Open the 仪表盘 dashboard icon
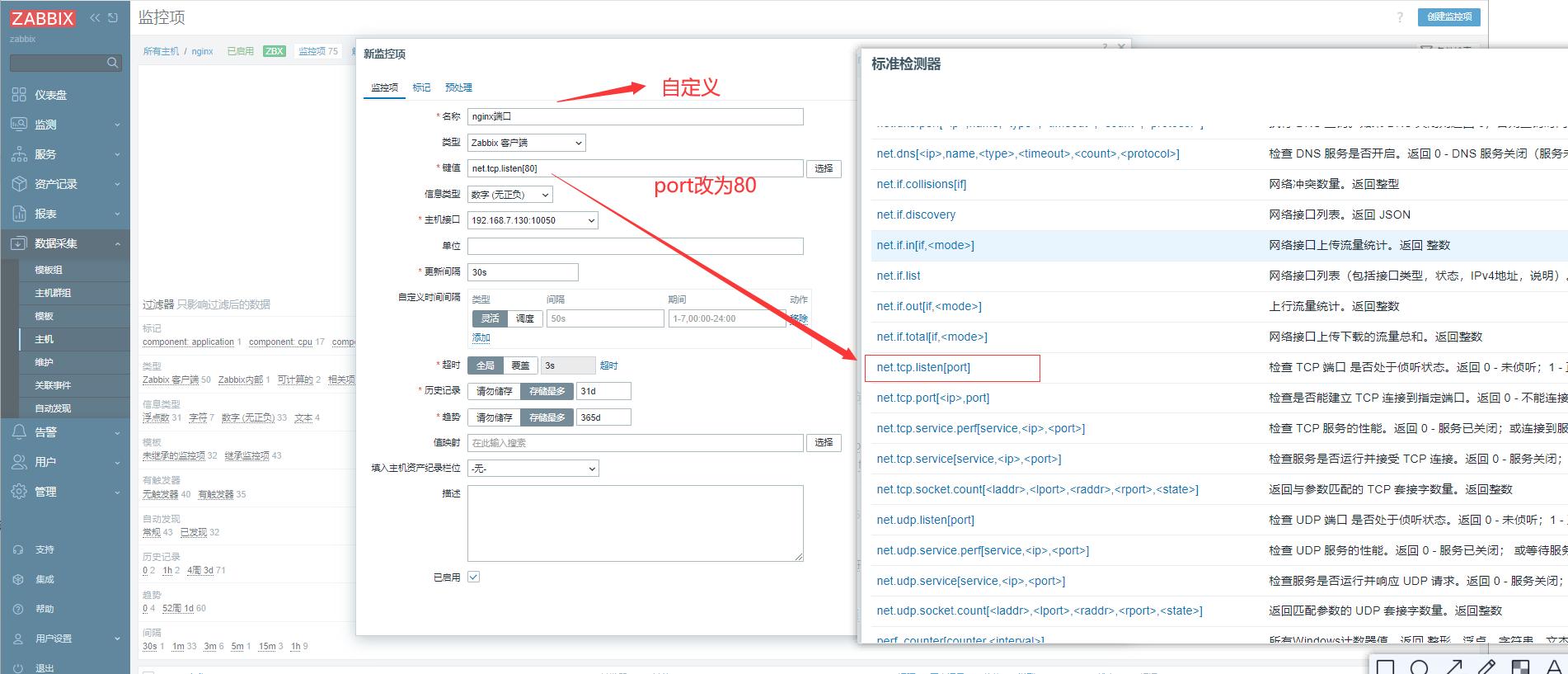The height and width of the screenshot is (674, 1568). pos(19,95)
